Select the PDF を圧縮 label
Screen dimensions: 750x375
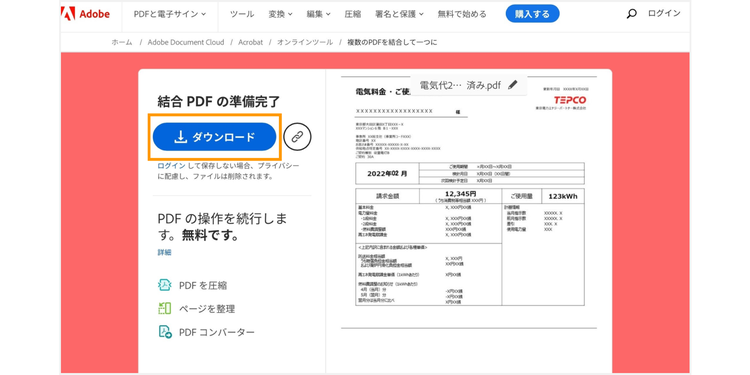203,286
